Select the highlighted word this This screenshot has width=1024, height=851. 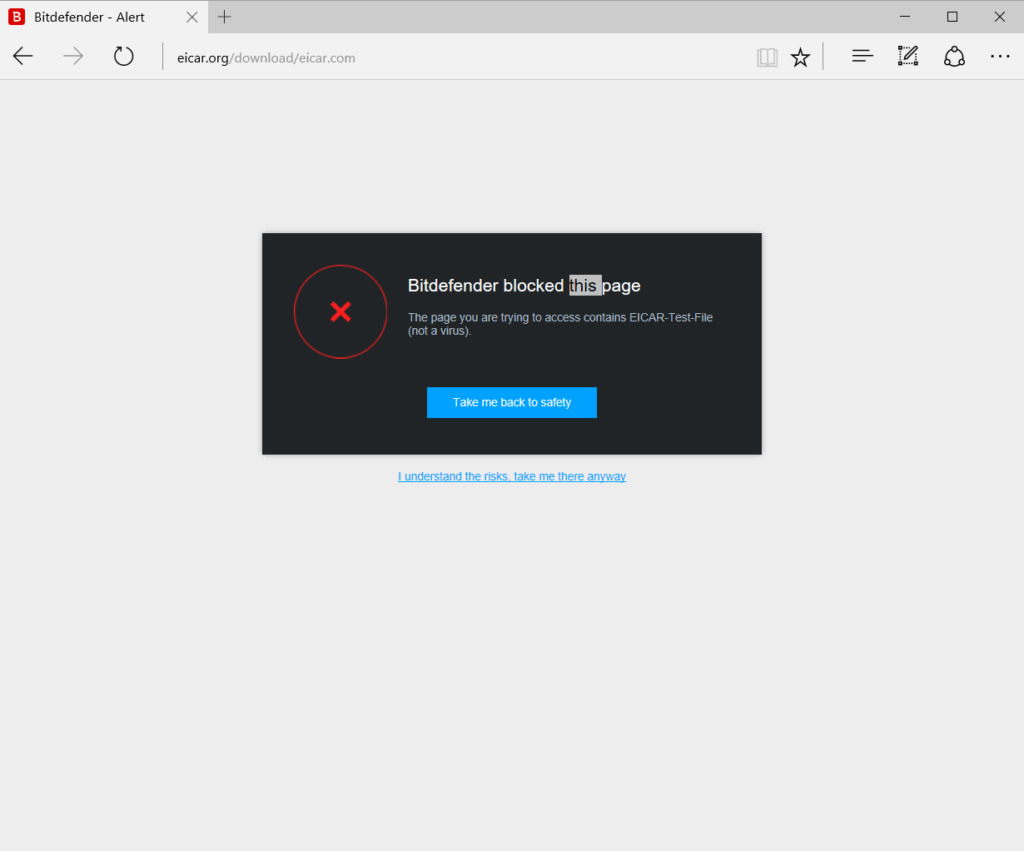[x=584, y=285]
